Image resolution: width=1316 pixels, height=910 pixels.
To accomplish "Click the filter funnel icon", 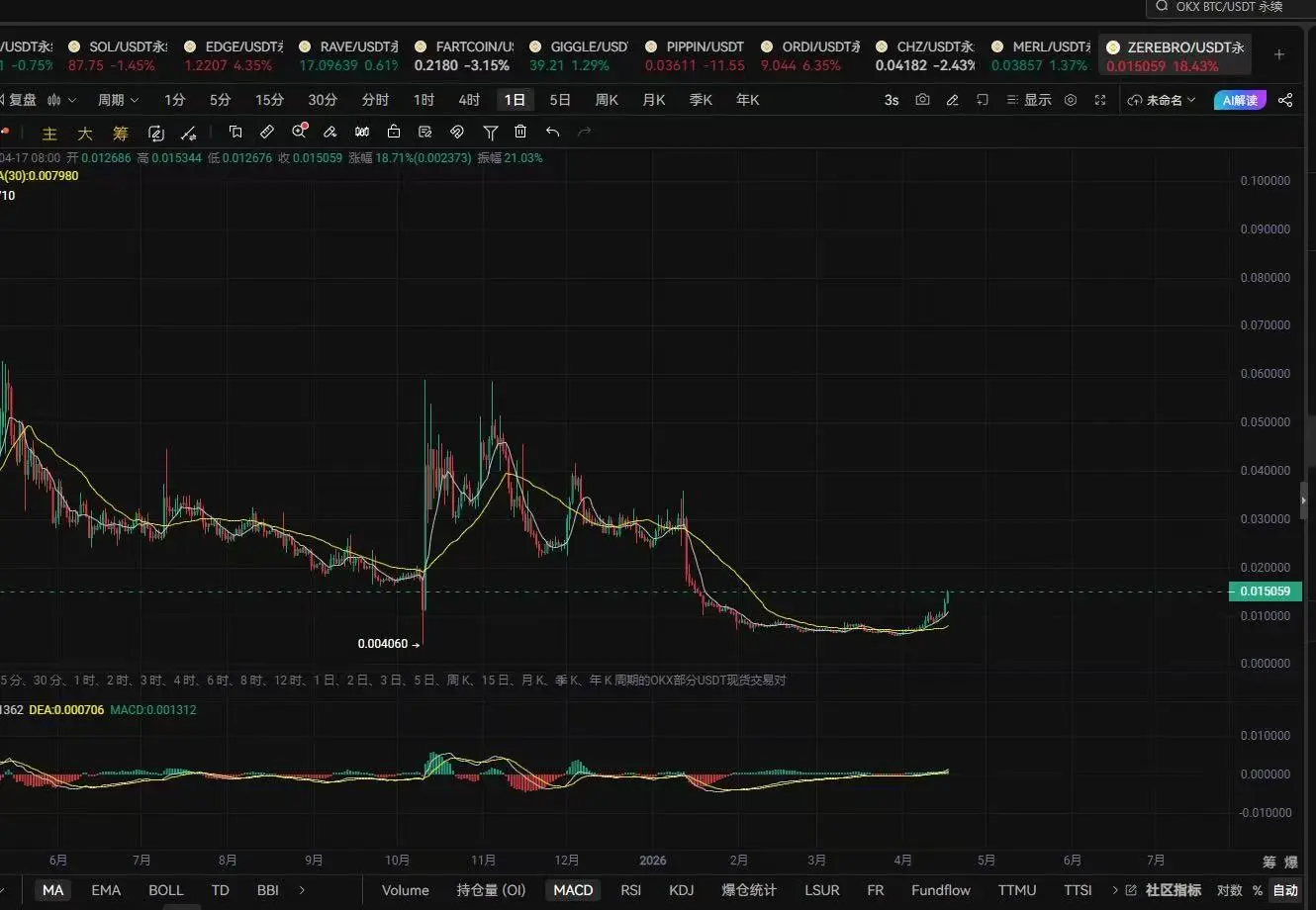I will tap(490, 132).
